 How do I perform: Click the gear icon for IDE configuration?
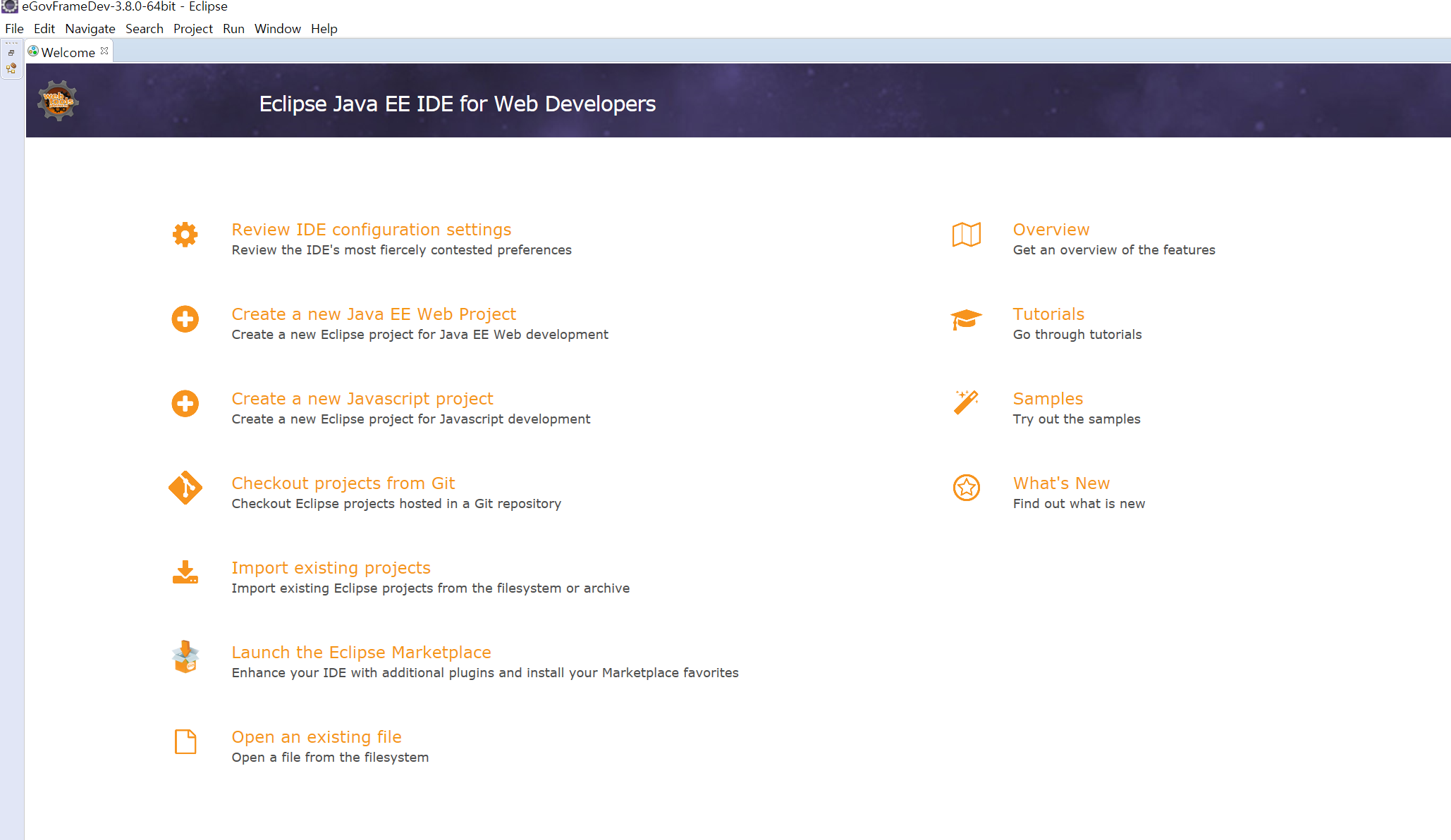point(185,235)
